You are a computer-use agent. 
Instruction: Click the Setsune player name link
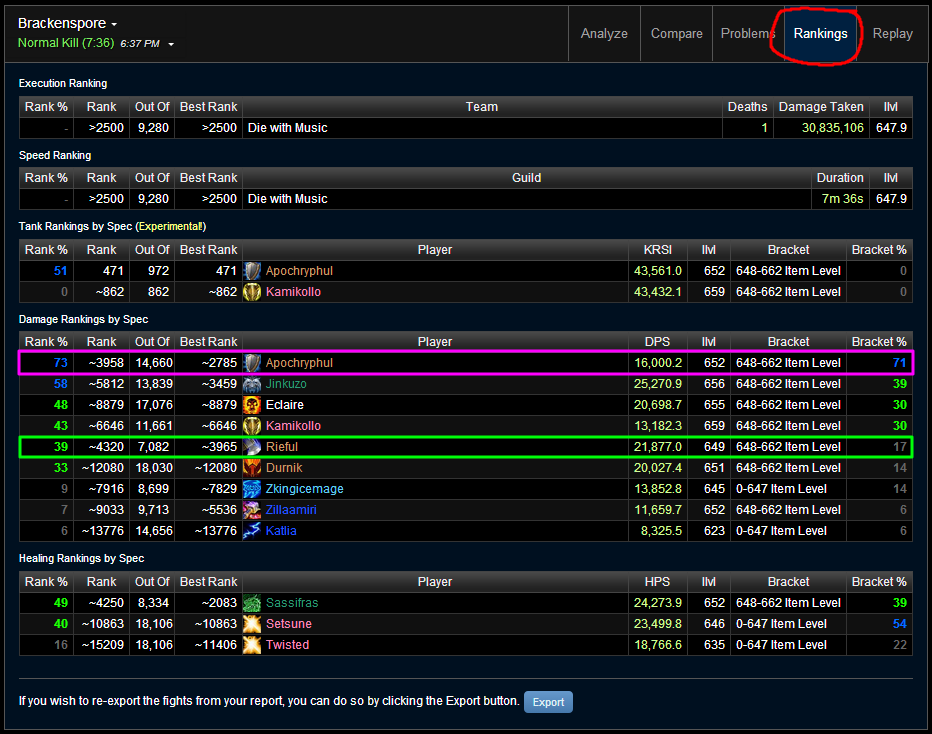pos(288,624)
